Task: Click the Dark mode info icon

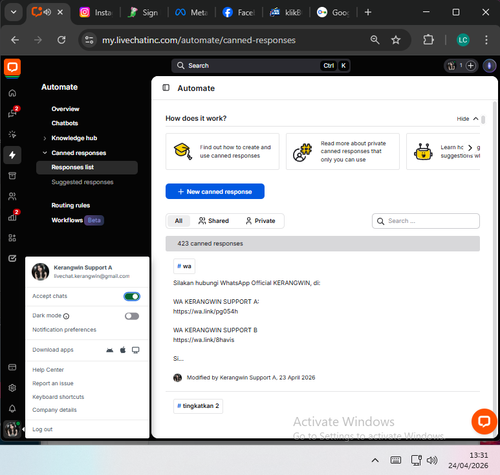Action: pos(66,316)
